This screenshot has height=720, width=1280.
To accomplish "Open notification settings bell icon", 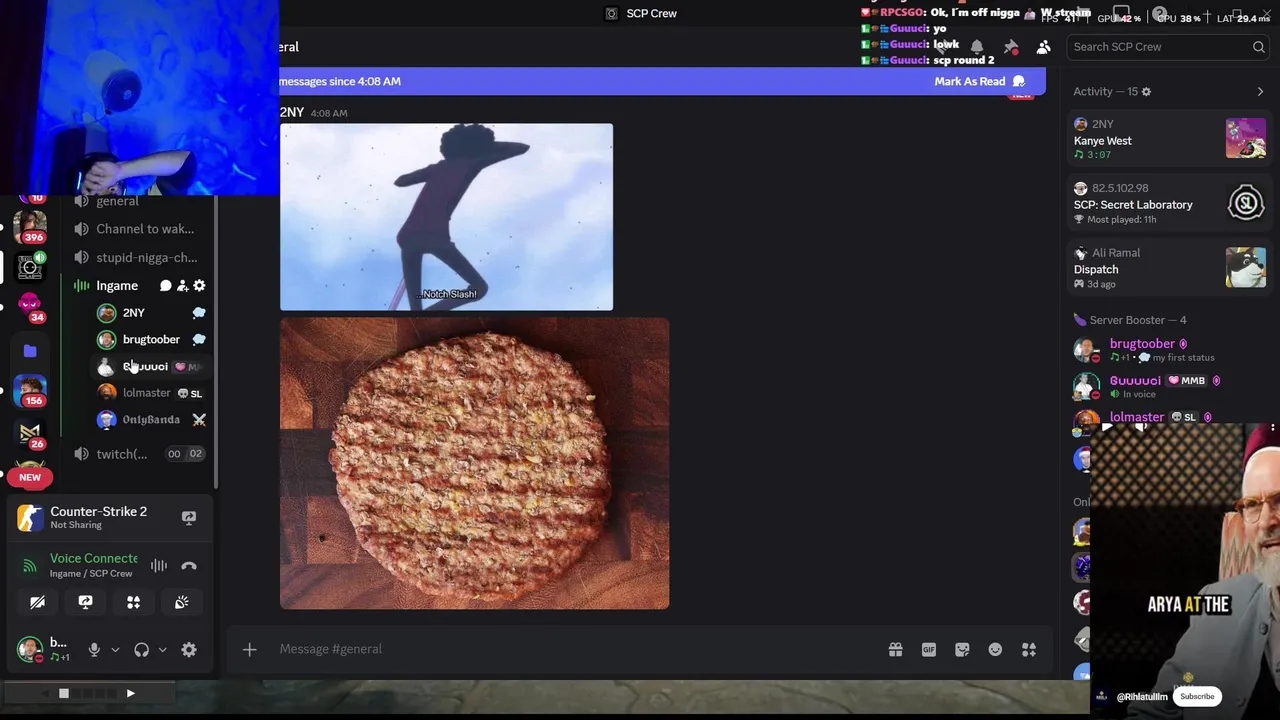I will tap(977, 47).
